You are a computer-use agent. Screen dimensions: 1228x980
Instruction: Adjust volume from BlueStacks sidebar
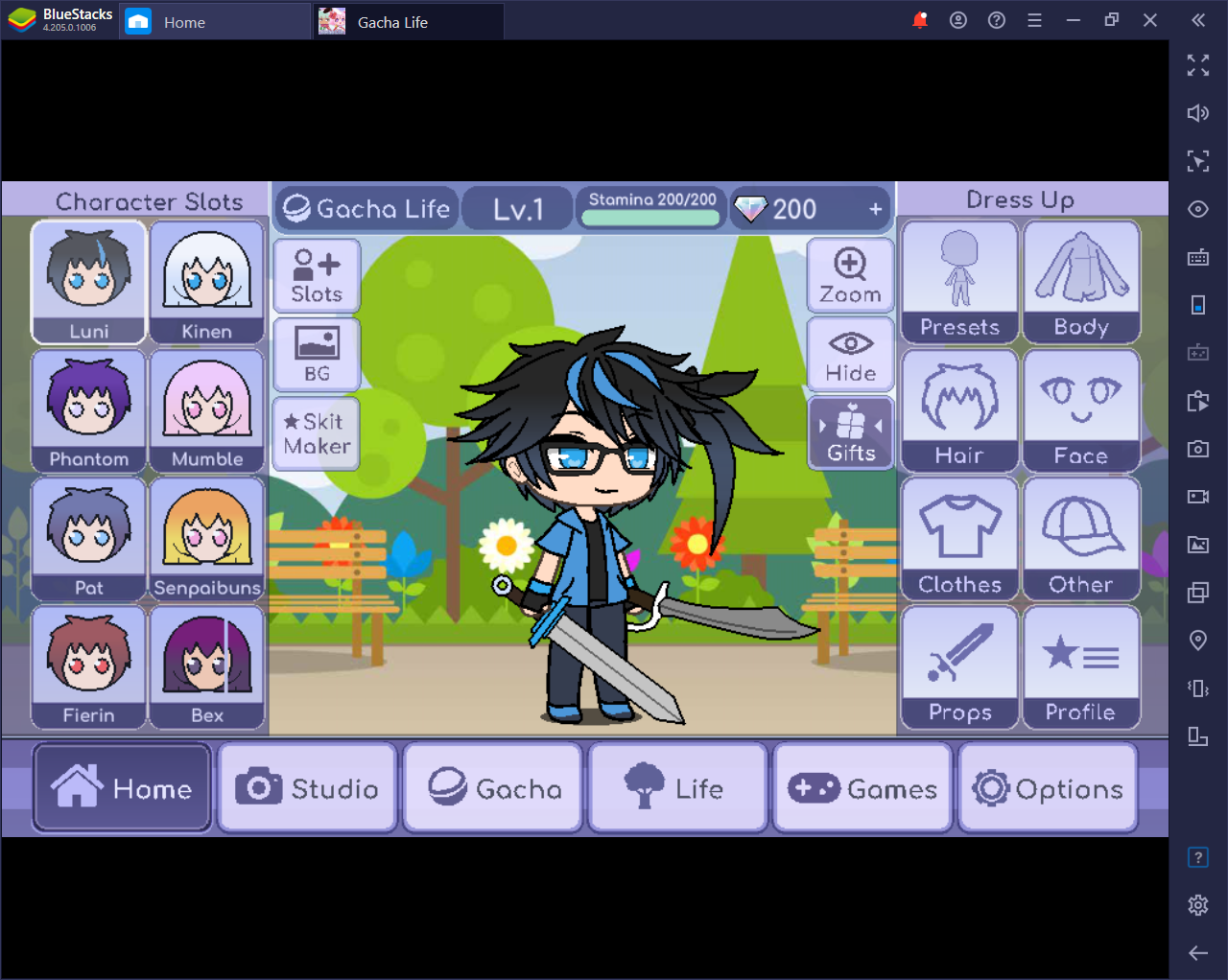pyautogui.click(x=1198, y=113)
